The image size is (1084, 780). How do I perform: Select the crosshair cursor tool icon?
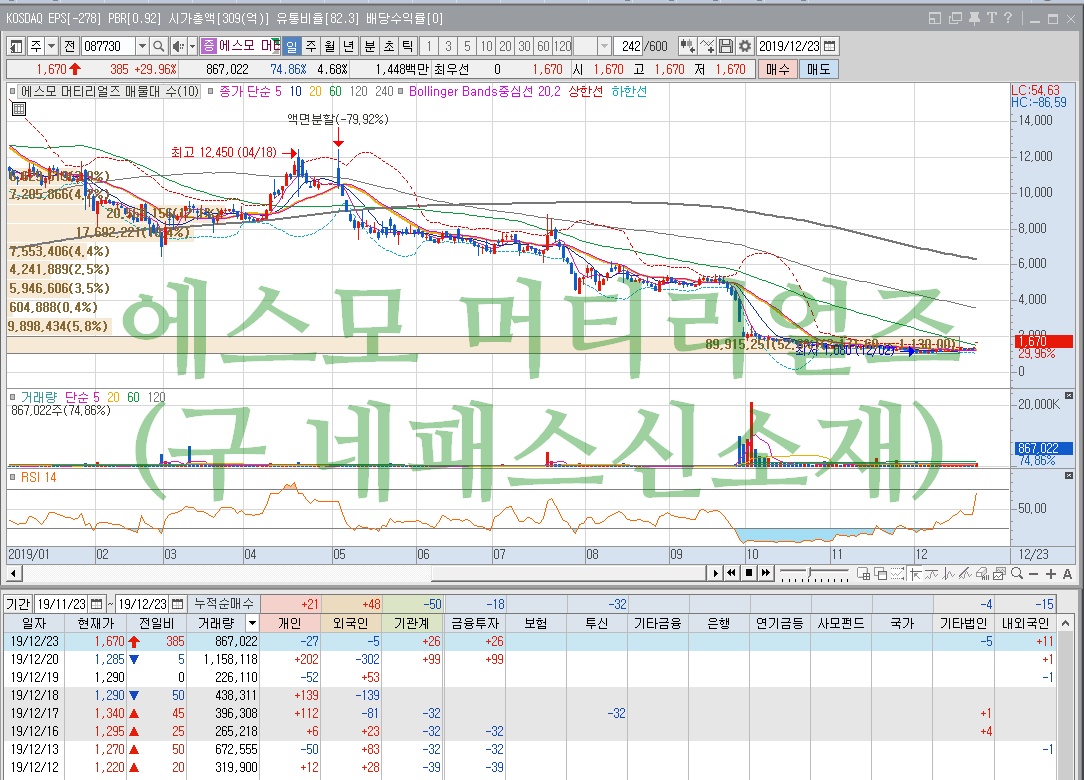coord(915,573)
